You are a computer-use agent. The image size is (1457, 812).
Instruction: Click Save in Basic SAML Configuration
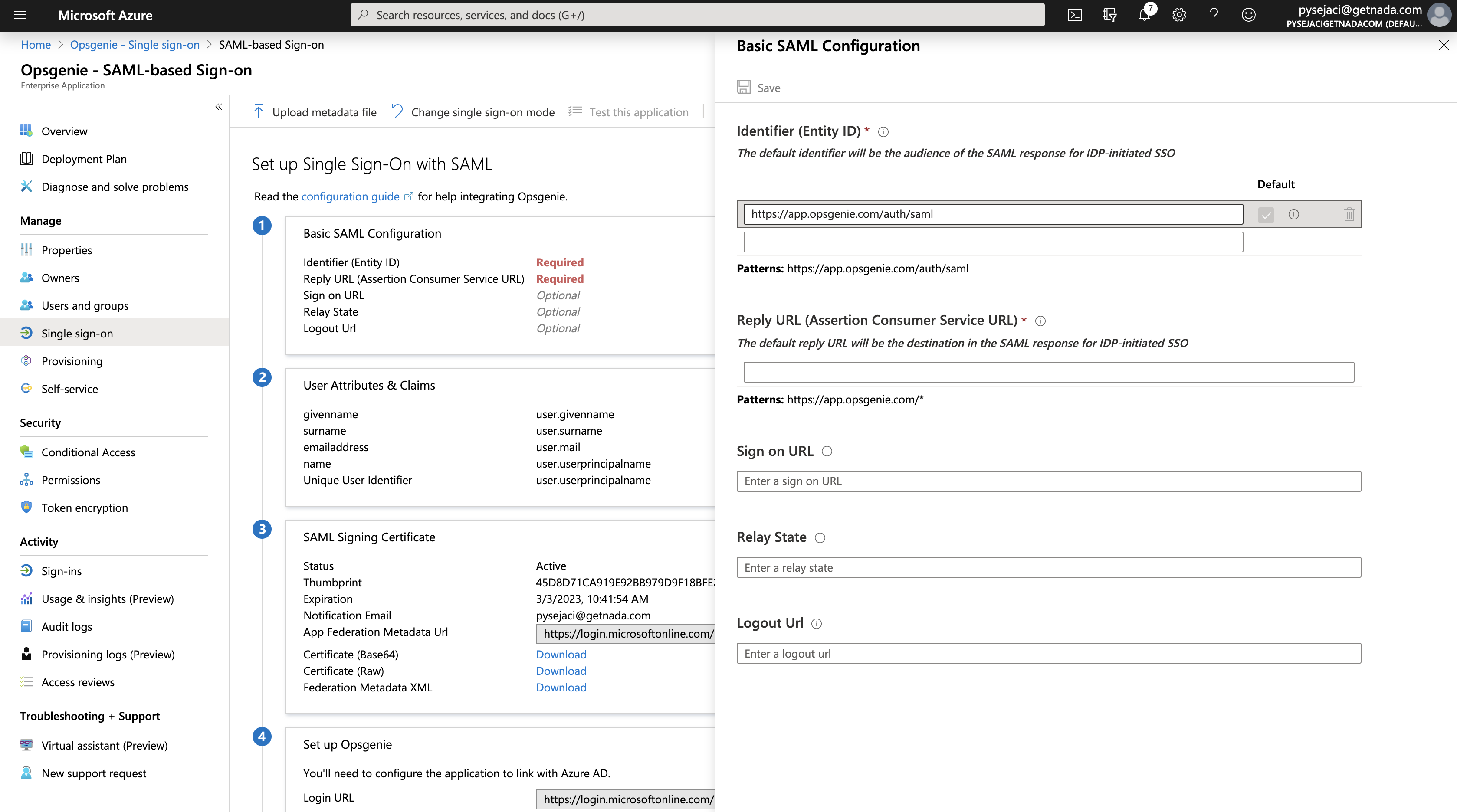pyautogui.click(x=758, y=88)
